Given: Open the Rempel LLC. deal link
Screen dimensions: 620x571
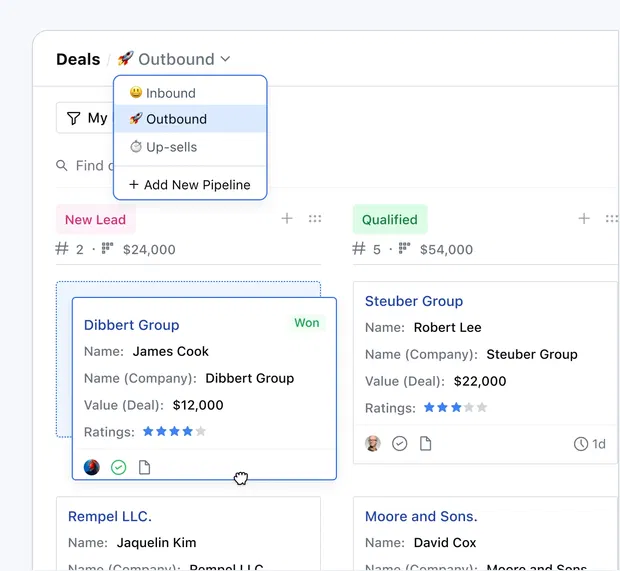Looking at the screenshot, I should 110,517.
